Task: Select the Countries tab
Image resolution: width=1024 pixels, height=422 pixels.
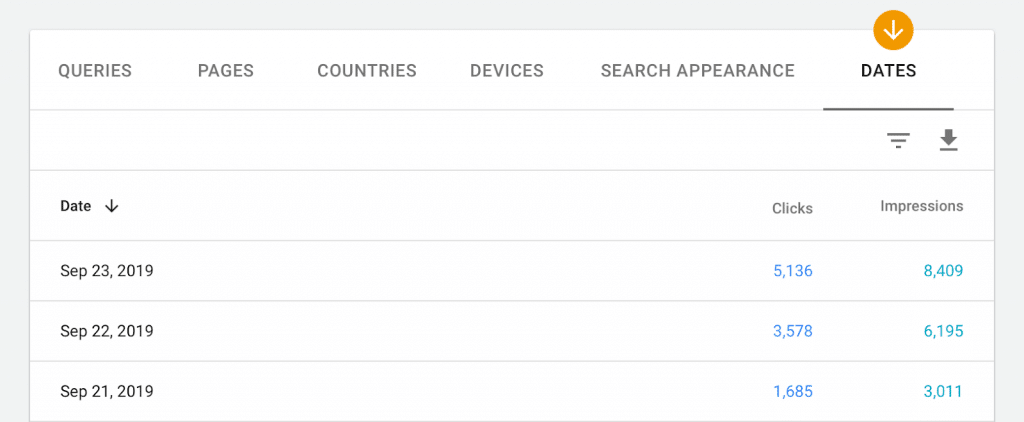Action: point(367,71)
